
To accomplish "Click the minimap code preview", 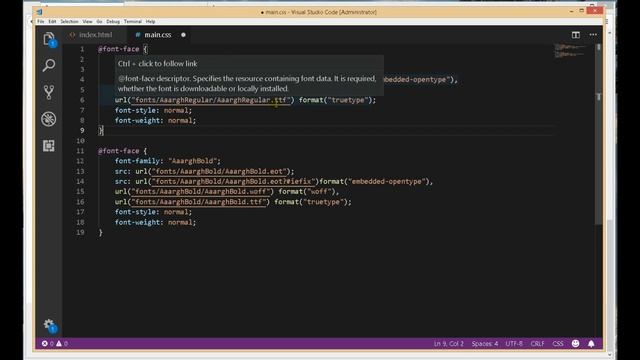I will coord(570,51).
